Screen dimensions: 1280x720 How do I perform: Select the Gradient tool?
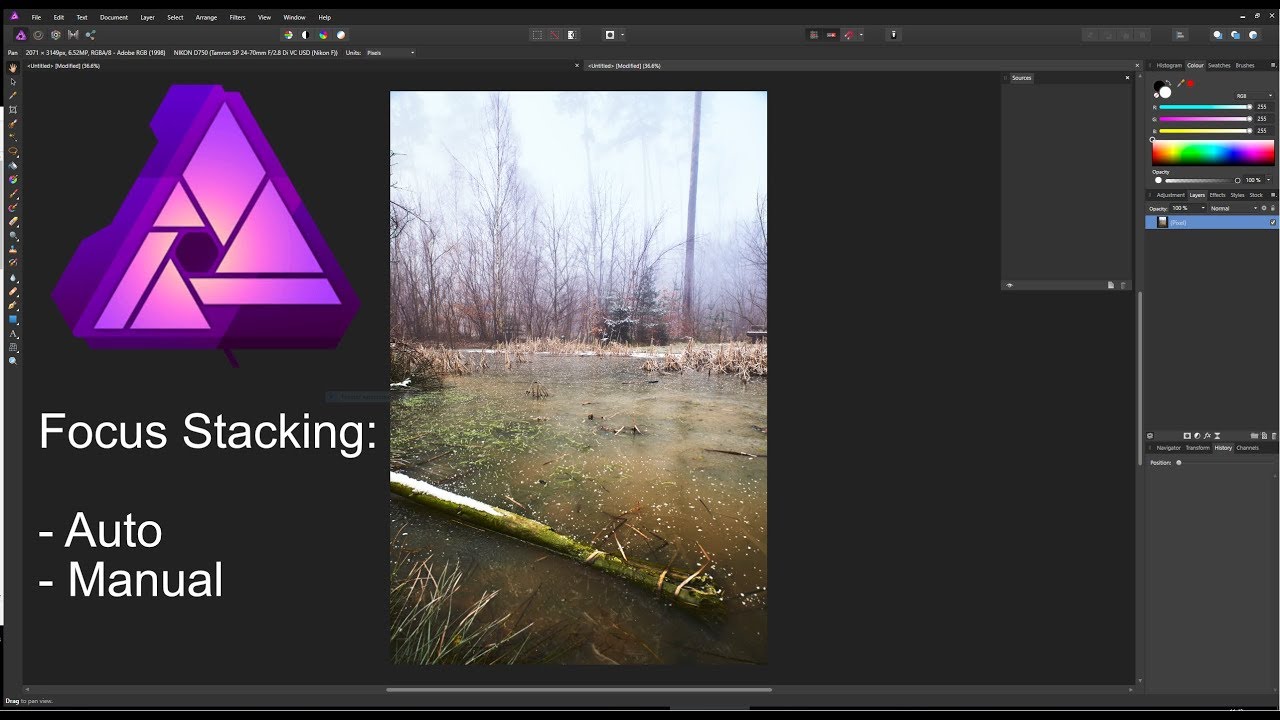pos(13,179)
